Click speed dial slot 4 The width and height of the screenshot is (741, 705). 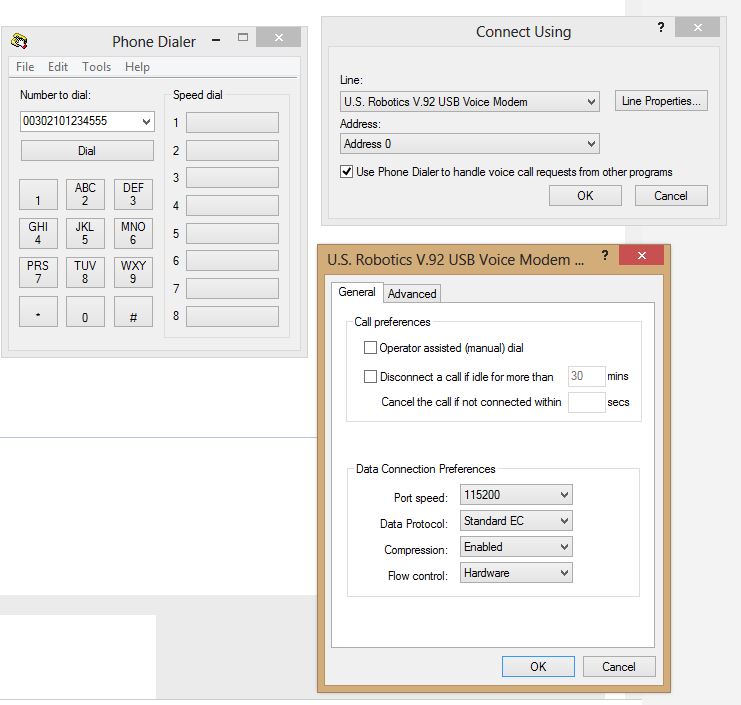pyautogui.click(x=232, y=206)
